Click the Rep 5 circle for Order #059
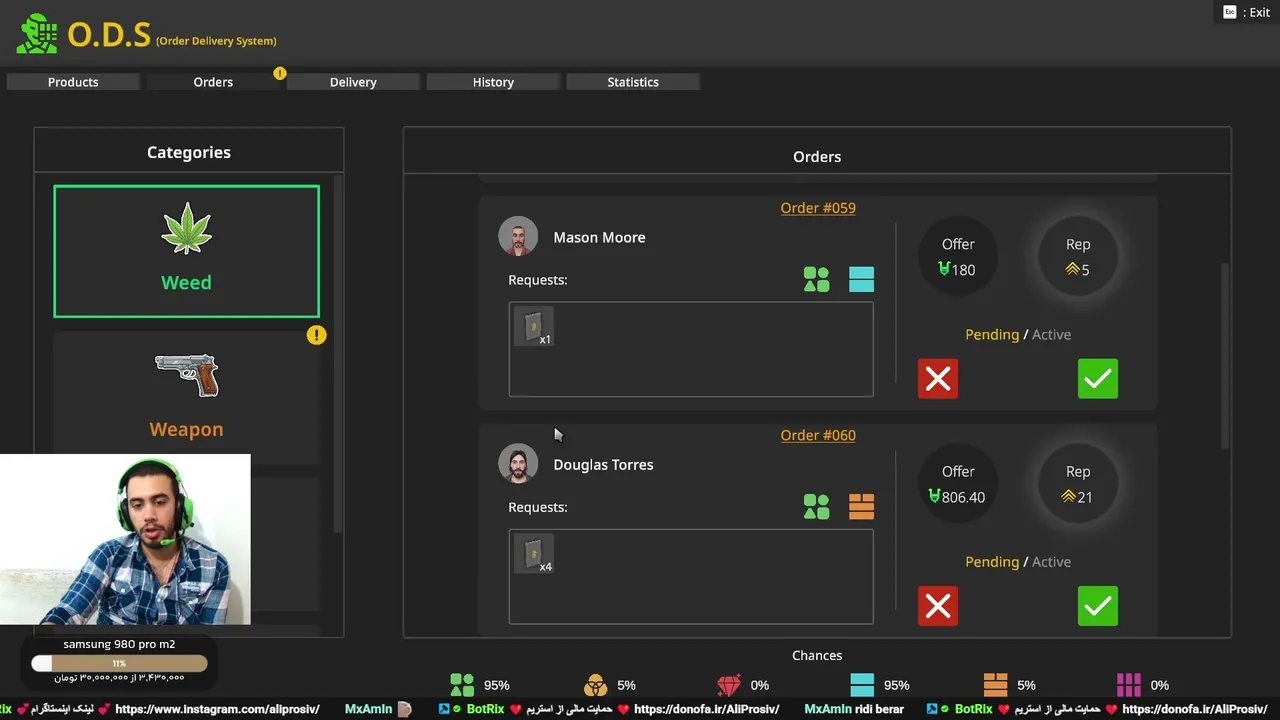 pos(1078,257)
